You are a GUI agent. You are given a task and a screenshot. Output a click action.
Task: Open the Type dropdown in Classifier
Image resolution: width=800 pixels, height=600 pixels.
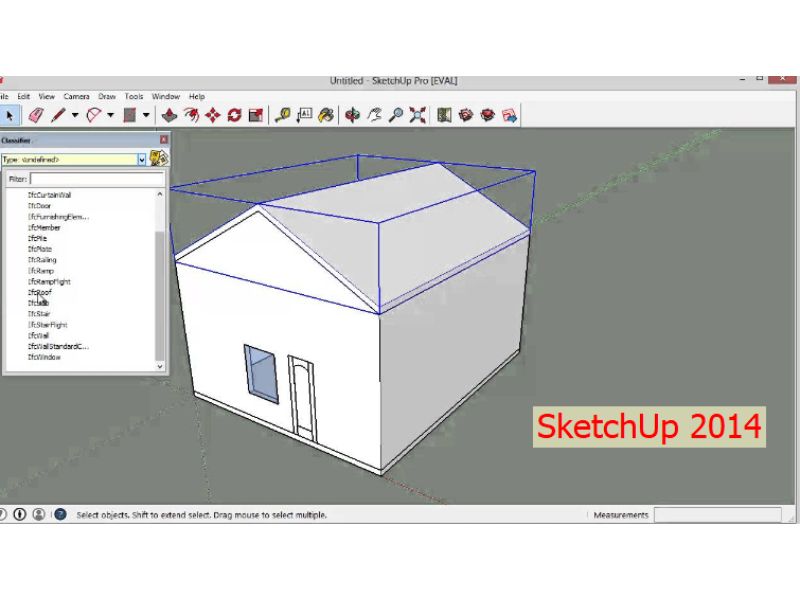pos(141,159)
